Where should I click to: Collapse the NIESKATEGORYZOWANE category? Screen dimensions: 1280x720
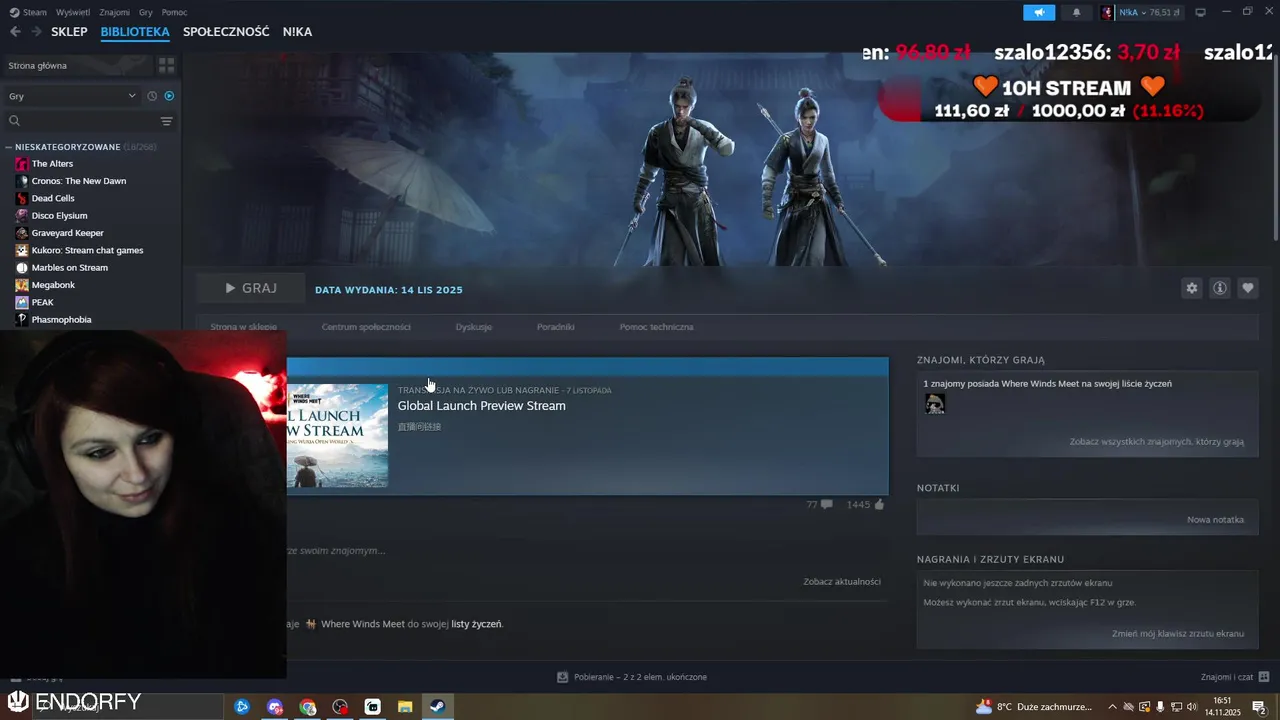[9, 147]
